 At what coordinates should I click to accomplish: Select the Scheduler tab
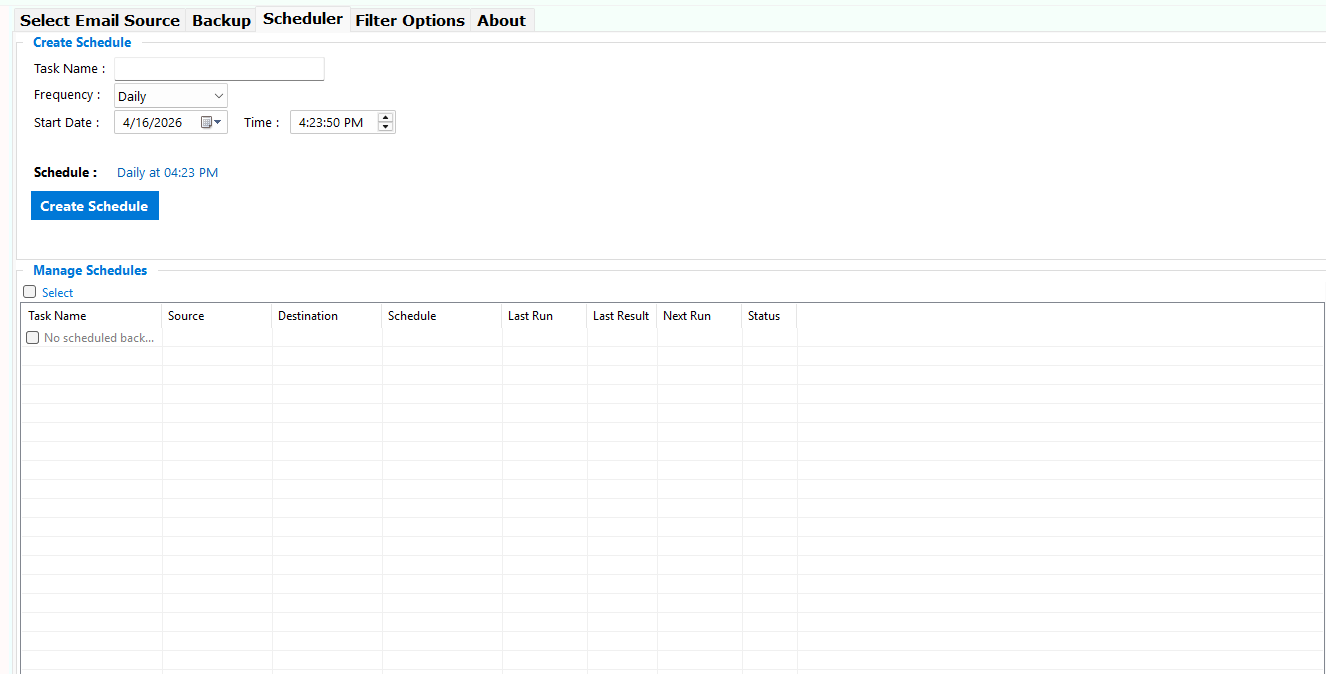point(303,19)
